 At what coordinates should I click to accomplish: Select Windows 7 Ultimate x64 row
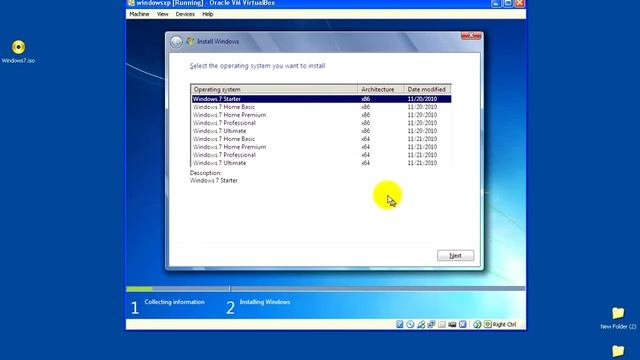[x=321, y=163]
